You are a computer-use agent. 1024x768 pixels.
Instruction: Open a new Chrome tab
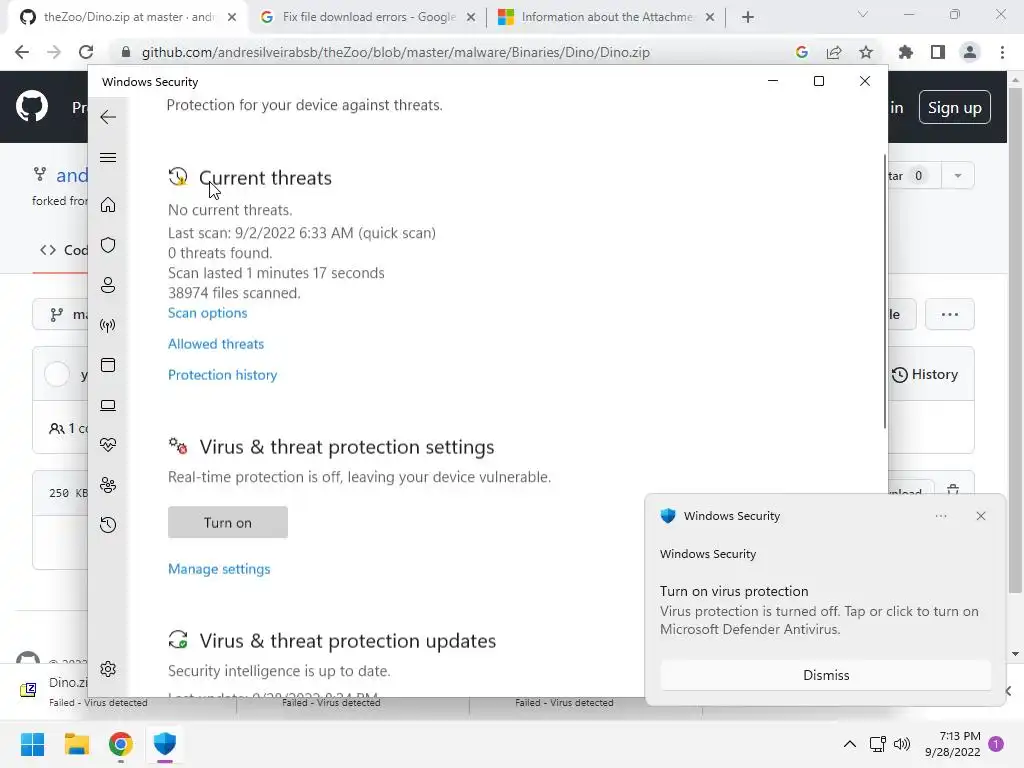coord(748,17)
